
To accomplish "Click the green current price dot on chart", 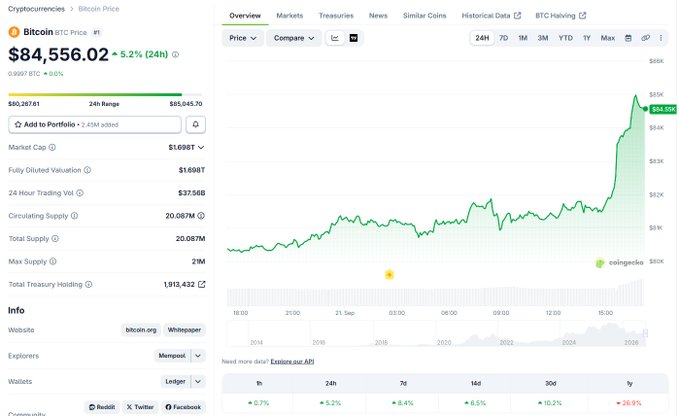I will 645,109.
